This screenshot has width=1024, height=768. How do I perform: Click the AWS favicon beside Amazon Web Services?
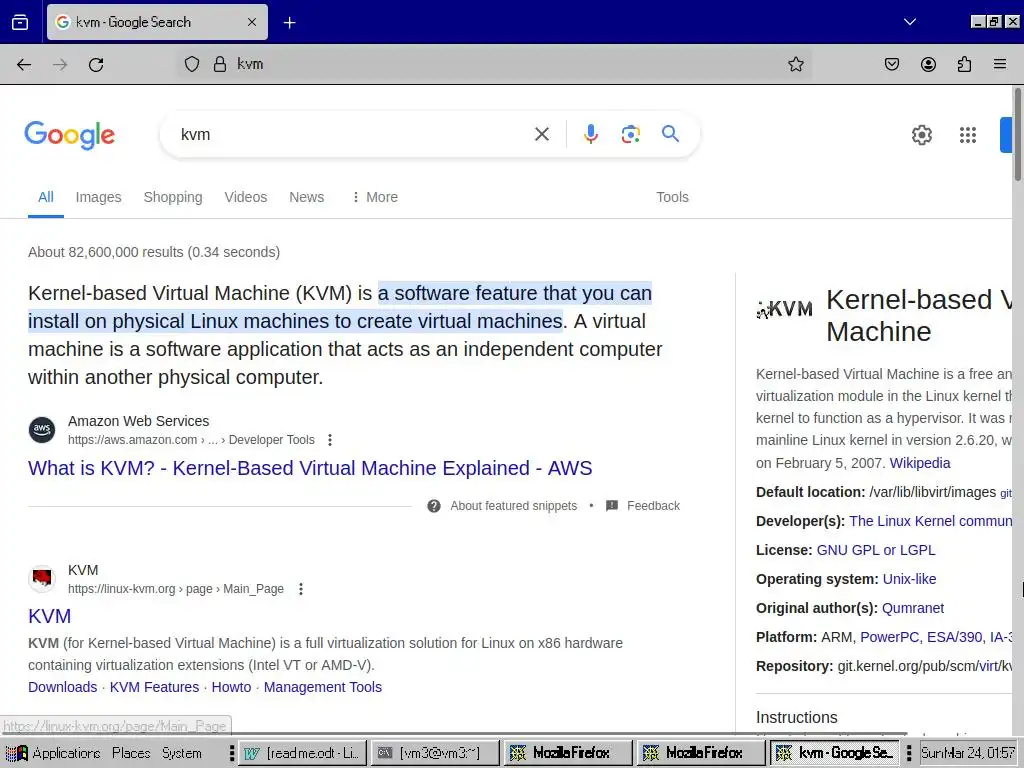click(42, 430)
